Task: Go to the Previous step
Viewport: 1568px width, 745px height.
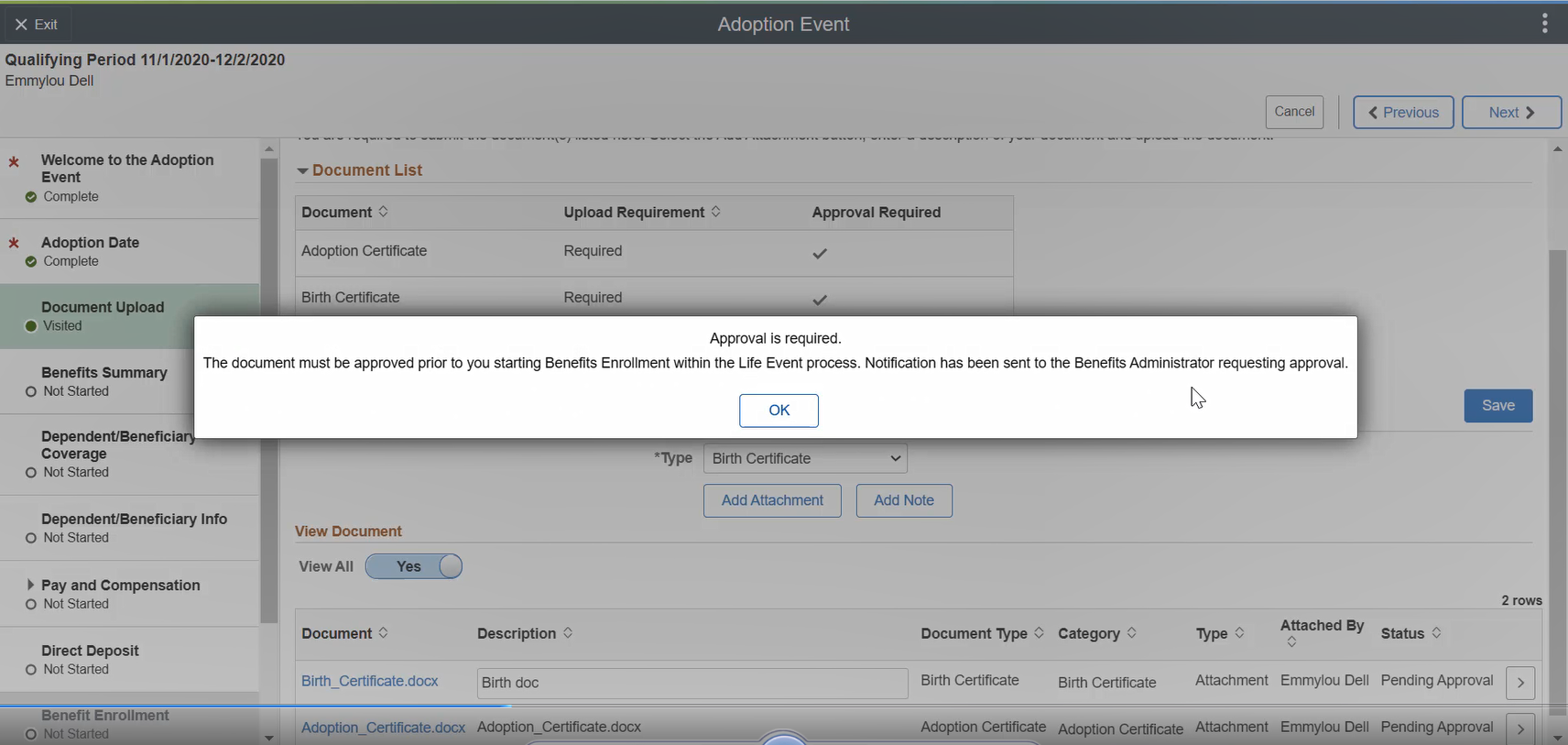Action: coord(1403,112)
